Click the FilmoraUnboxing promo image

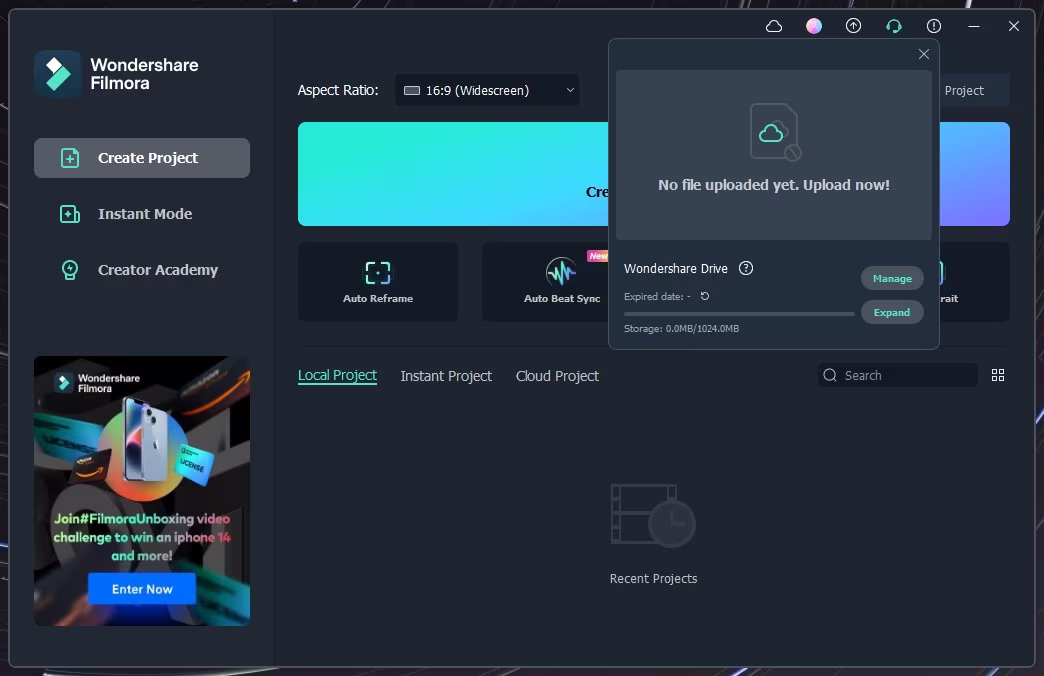coord(142,491)
